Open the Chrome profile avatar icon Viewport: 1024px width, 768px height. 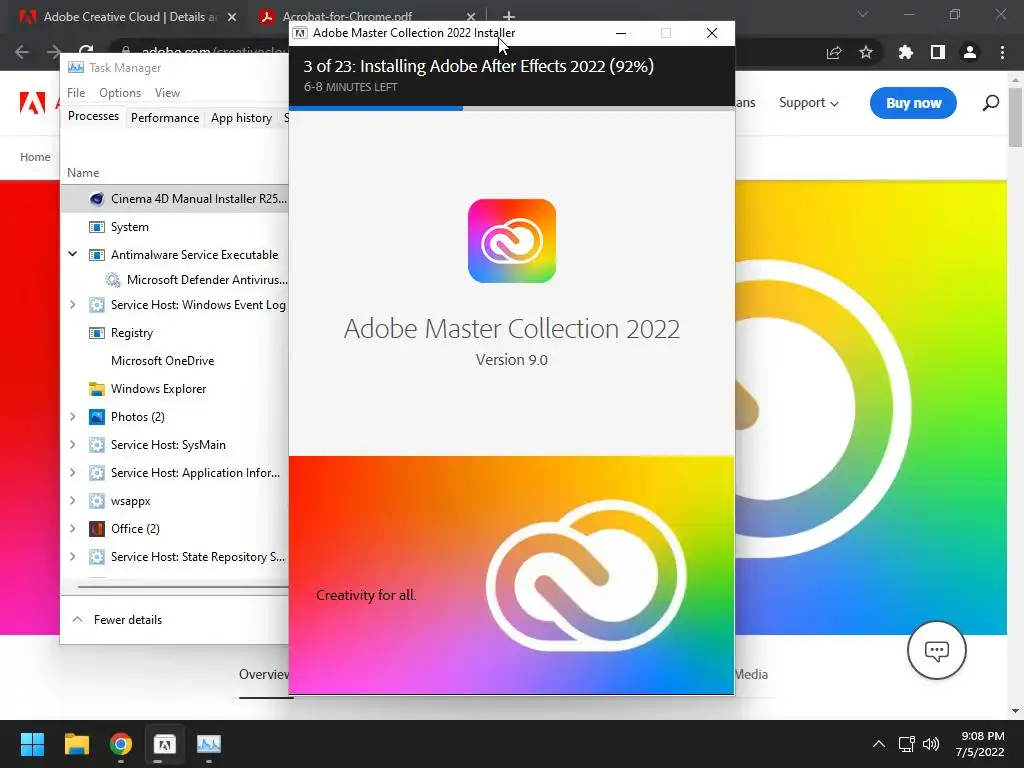tap(970, 52)
